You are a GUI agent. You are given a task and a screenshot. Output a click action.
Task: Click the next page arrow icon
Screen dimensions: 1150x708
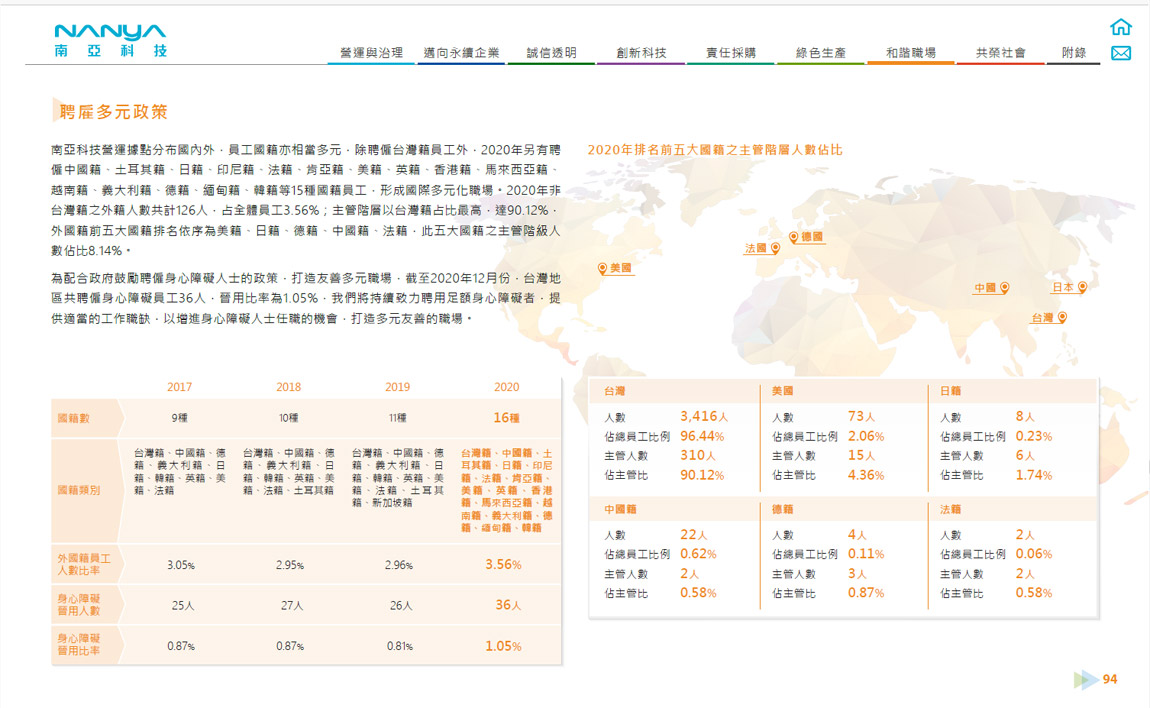pyautogui.click(x=1085, y=680)
